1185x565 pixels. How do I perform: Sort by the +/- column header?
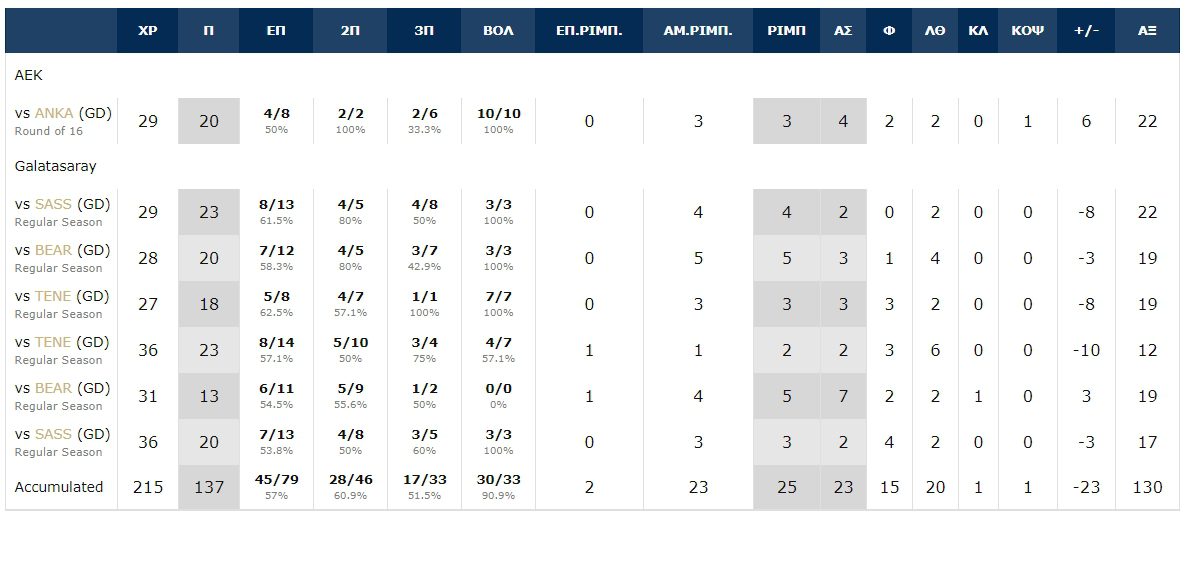point(1086,31)
